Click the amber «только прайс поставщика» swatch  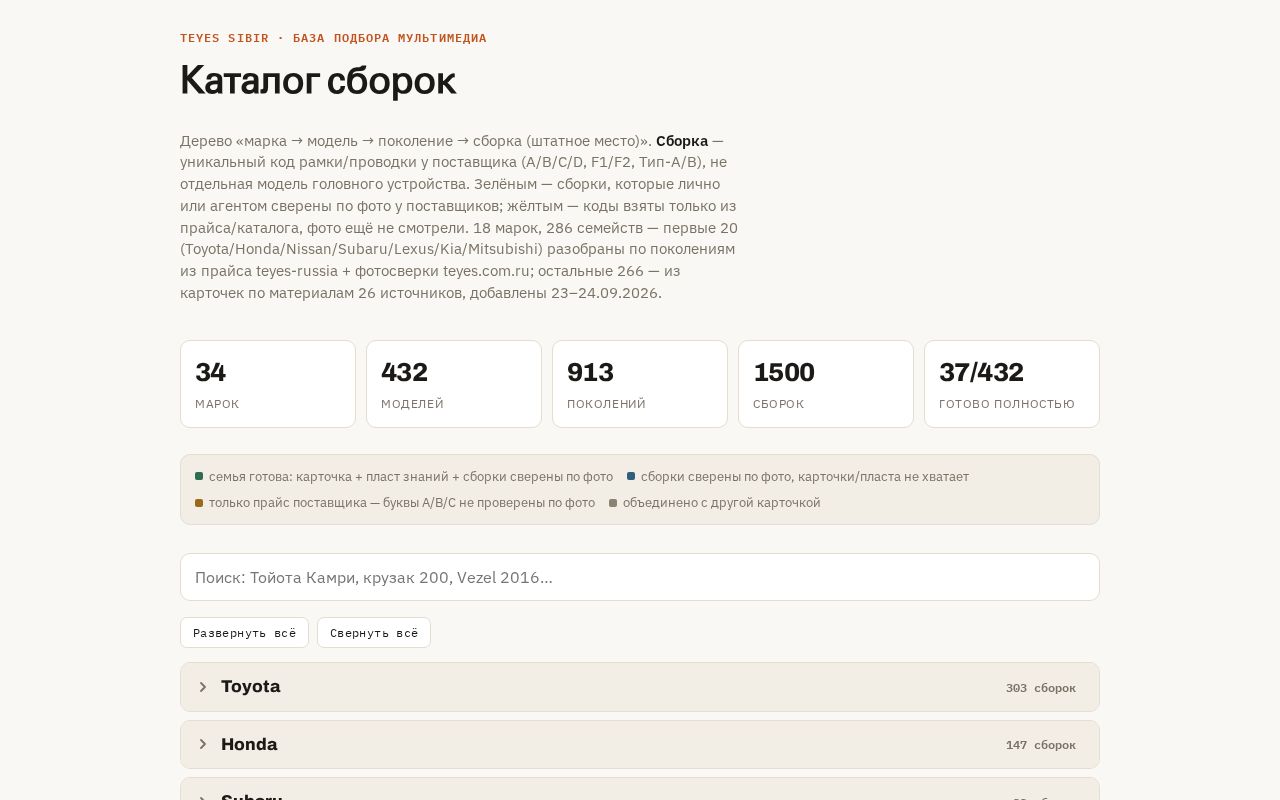coord(199,502)
